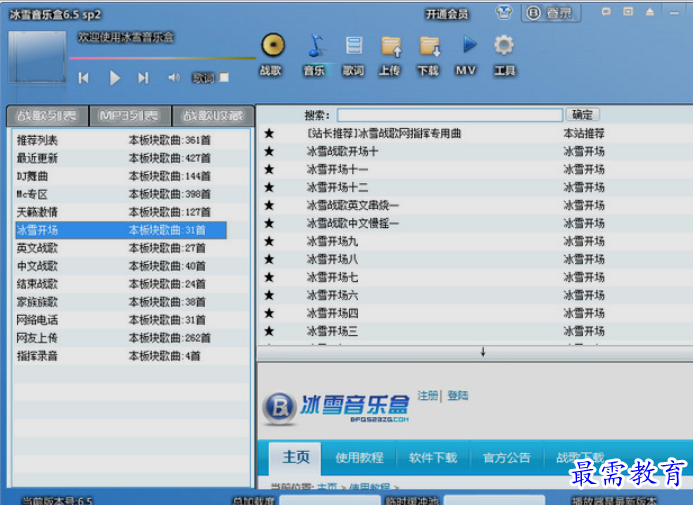Star the 冰雪开场十二 song

(269, 187)
